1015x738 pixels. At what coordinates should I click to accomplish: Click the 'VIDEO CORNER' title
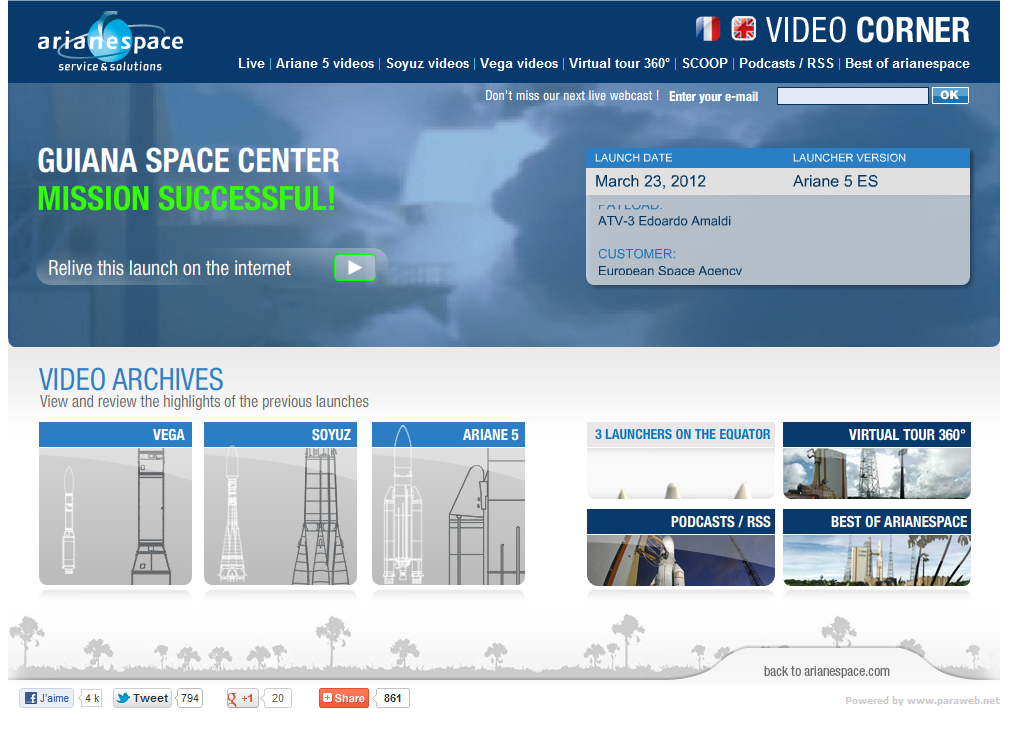coord(867,30)
